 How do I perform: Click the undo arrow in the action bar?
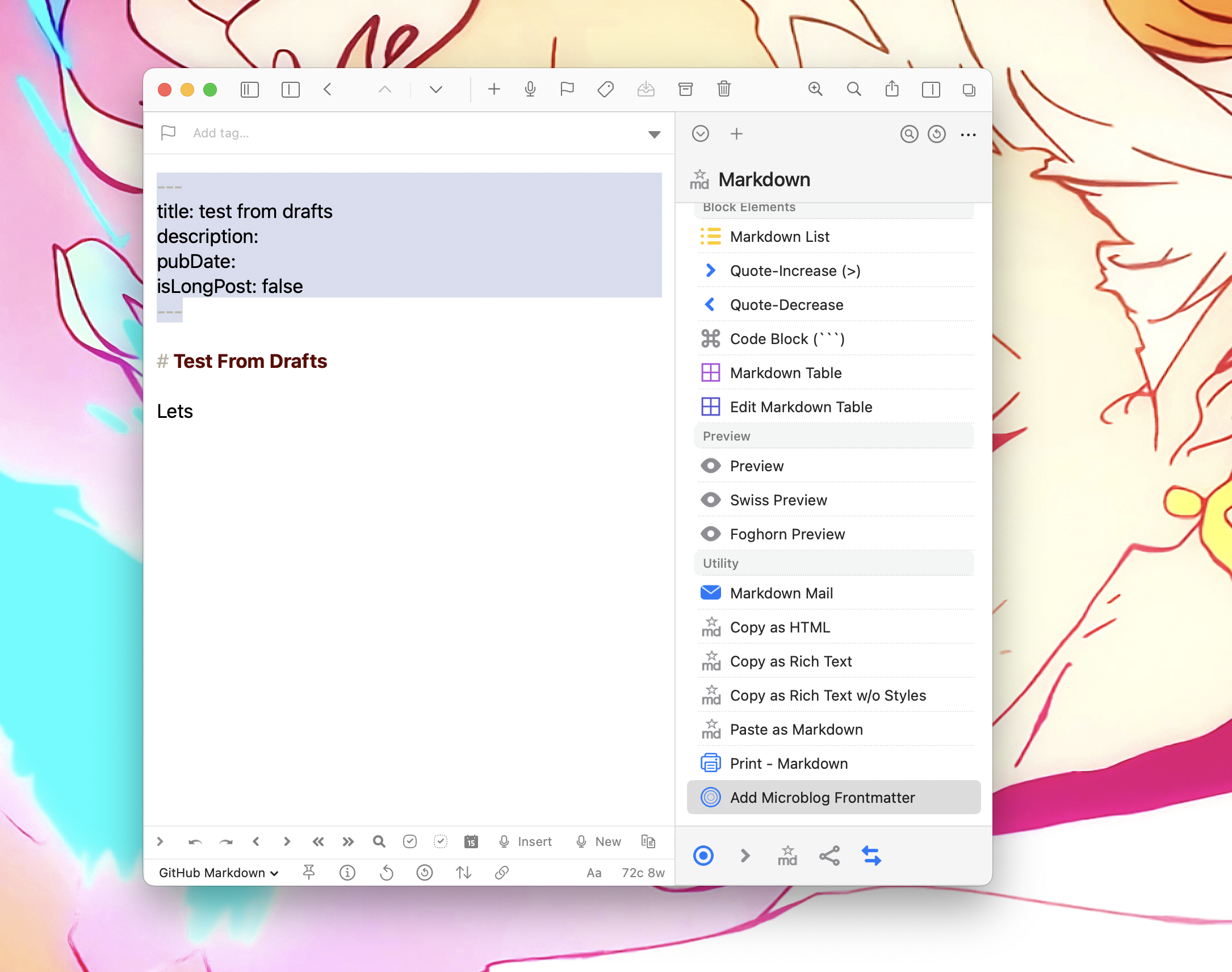click(195, 841)
